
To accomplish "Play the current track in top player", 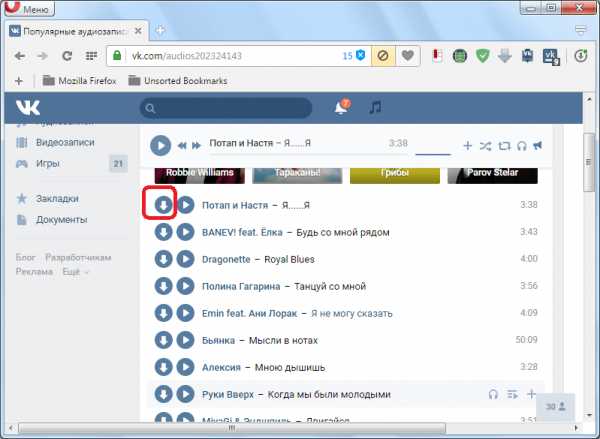I will tap(160, 146).
